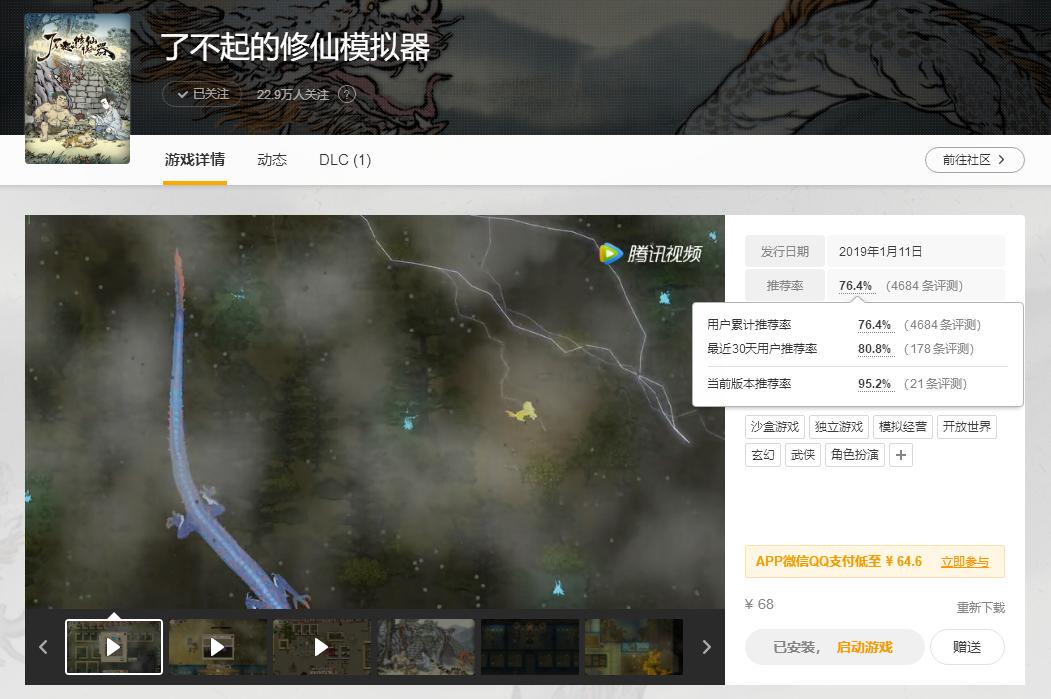The width and height of the screenshot is (1051, 699).
Task: Browse next media using the right carousel arrow
Action: [707, 647]
